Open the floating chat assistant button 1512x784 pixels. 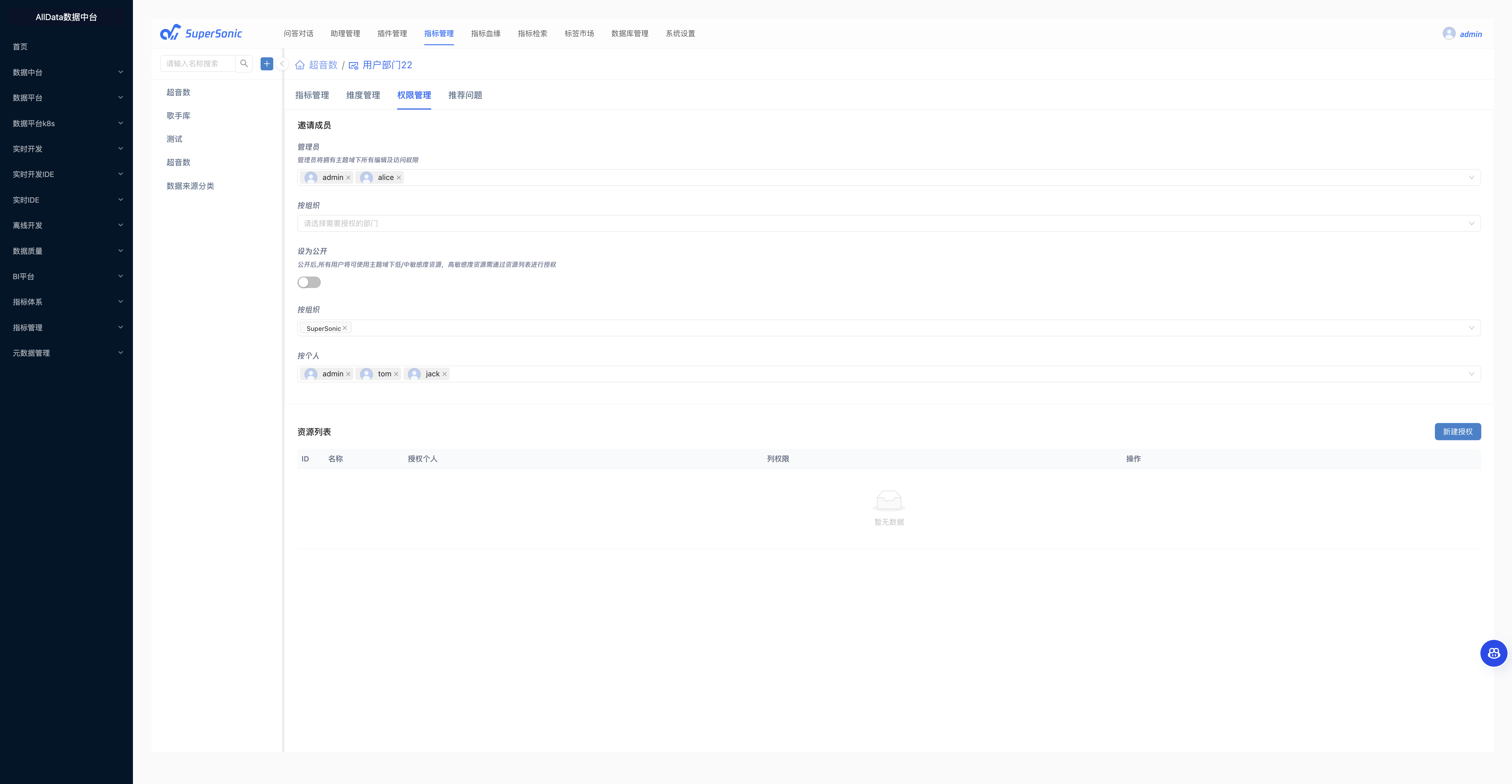click(1493, 653)
